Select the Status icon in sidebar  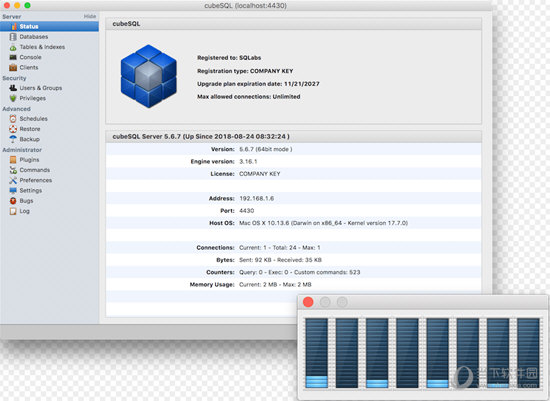(14, 26)
